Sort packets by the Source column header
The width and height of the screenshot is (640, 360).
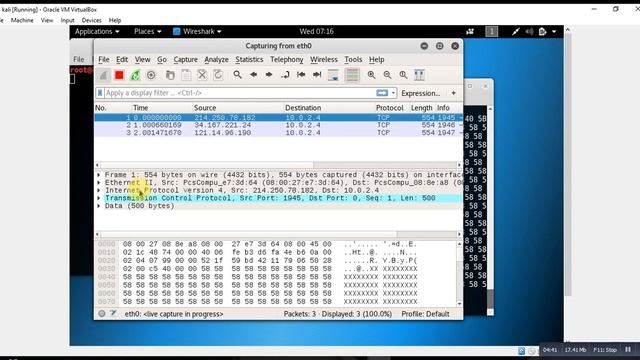tap(238, 108)
